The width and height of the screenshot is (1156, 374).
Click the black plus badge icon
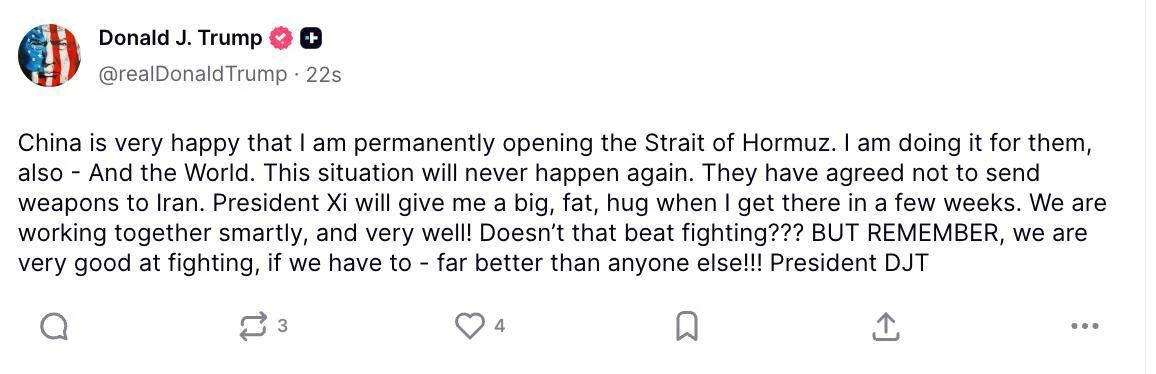pyautogui.click(x=310, y=38)
